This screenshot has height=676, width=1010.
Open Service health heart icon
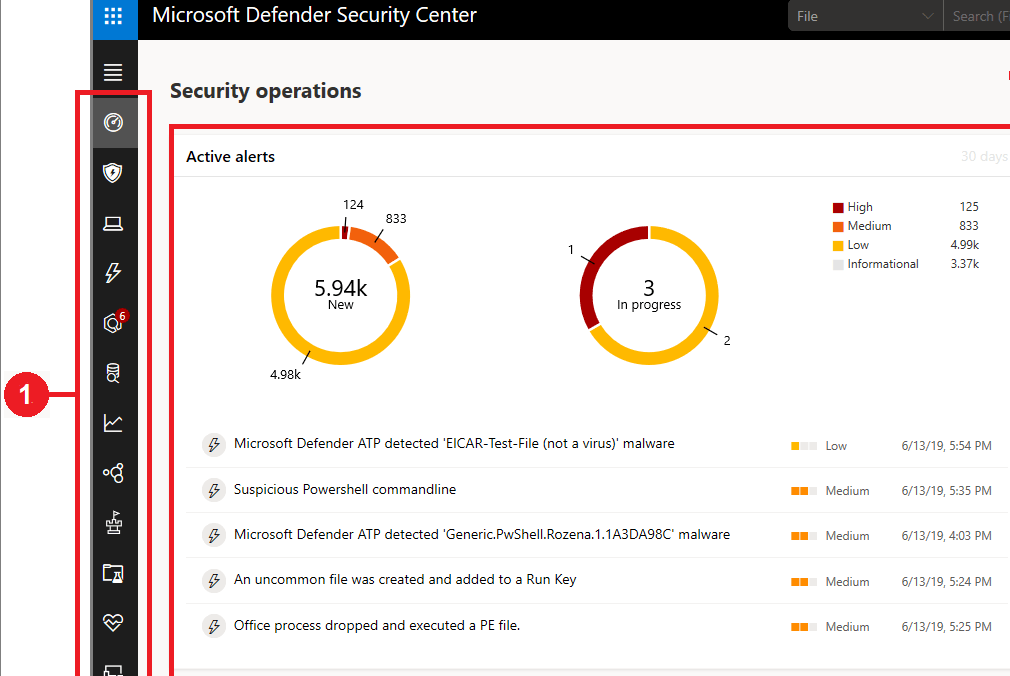coord(113,623)
